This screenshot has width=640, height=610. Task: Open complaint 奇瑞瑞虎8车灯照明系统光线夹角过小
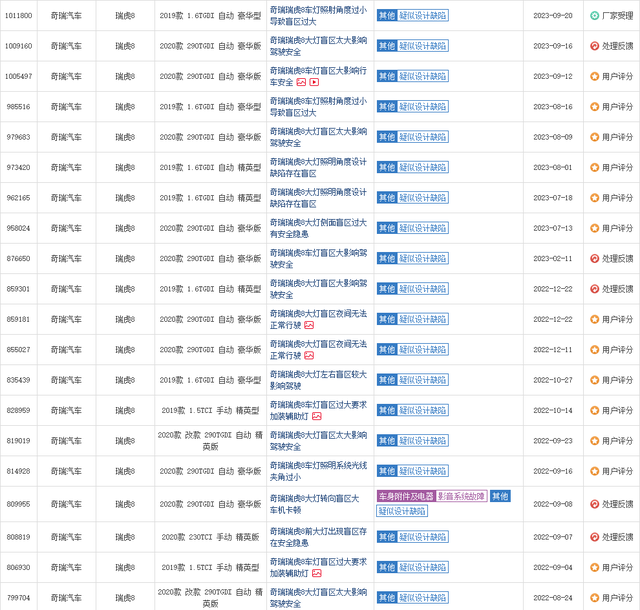coord(318,471)
